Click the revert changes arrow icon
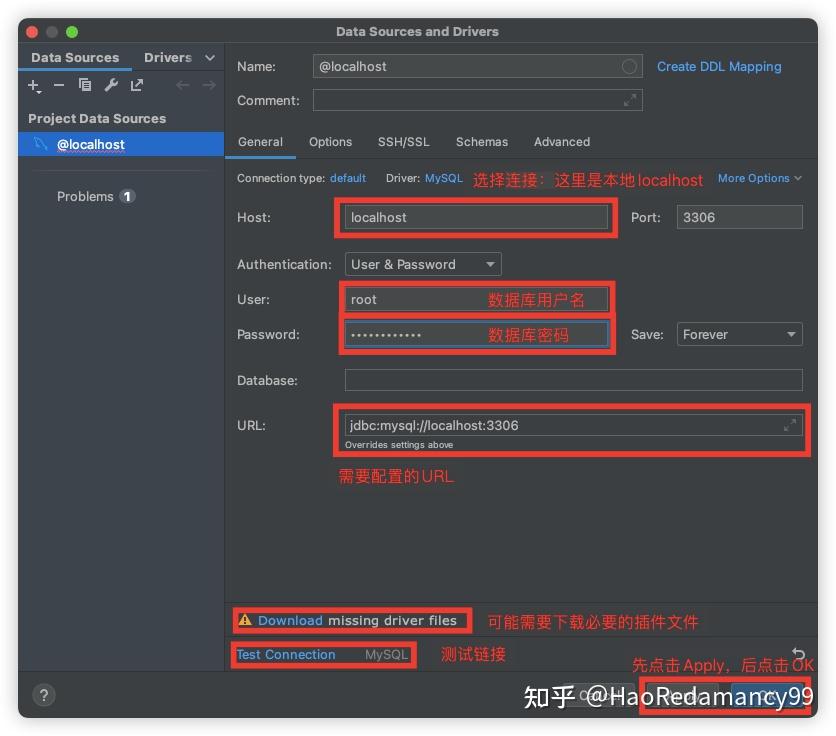Viewport: 836px width, 736px height. click(798, 653)
